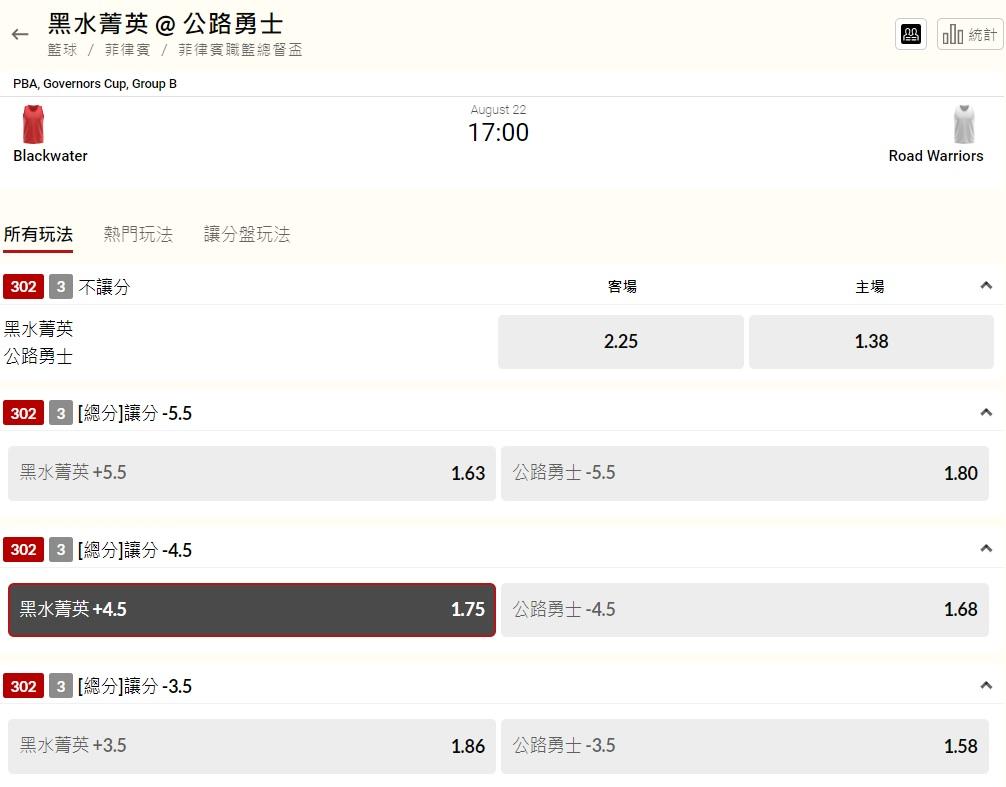
Task: Collapse the 讓分 -5.5 market chevron
Action: [x=986, y=412]
